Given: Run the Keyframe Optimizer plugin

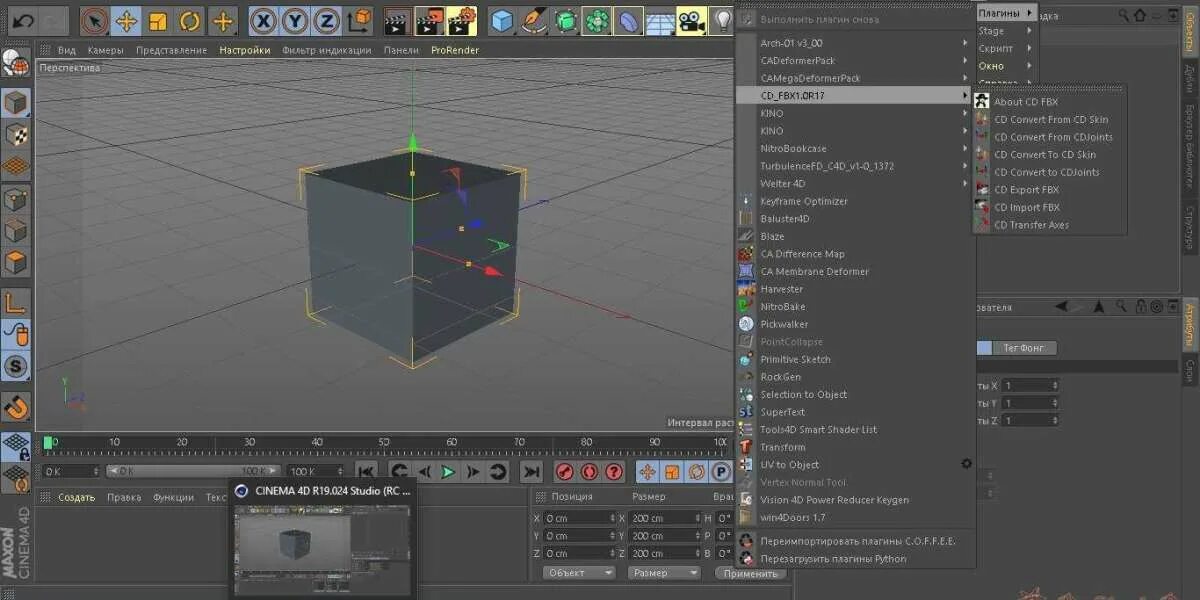Looking at the screenshot, I should click(x=854, y=201).
